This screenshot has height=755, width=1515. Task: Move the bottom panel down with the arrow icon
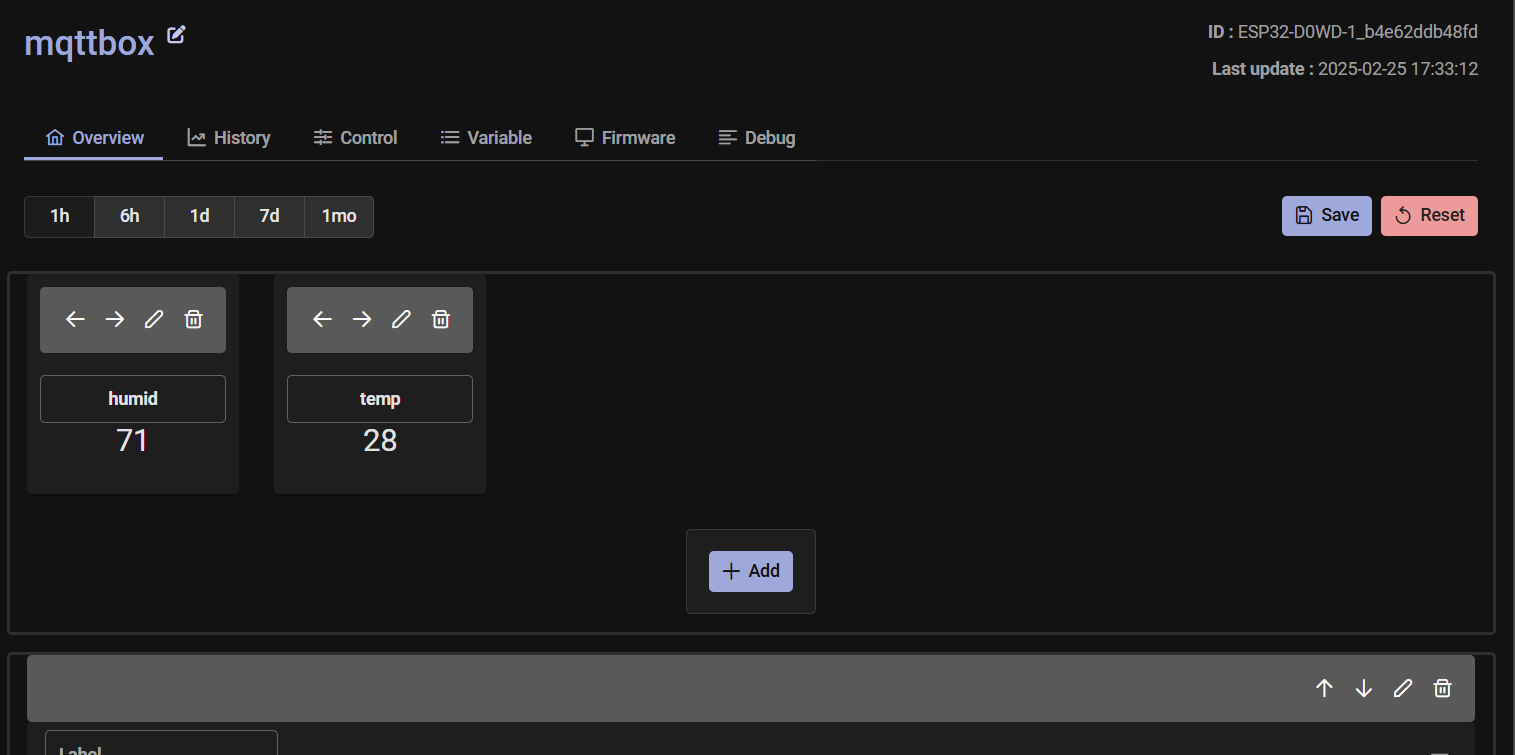point(1363,688)
